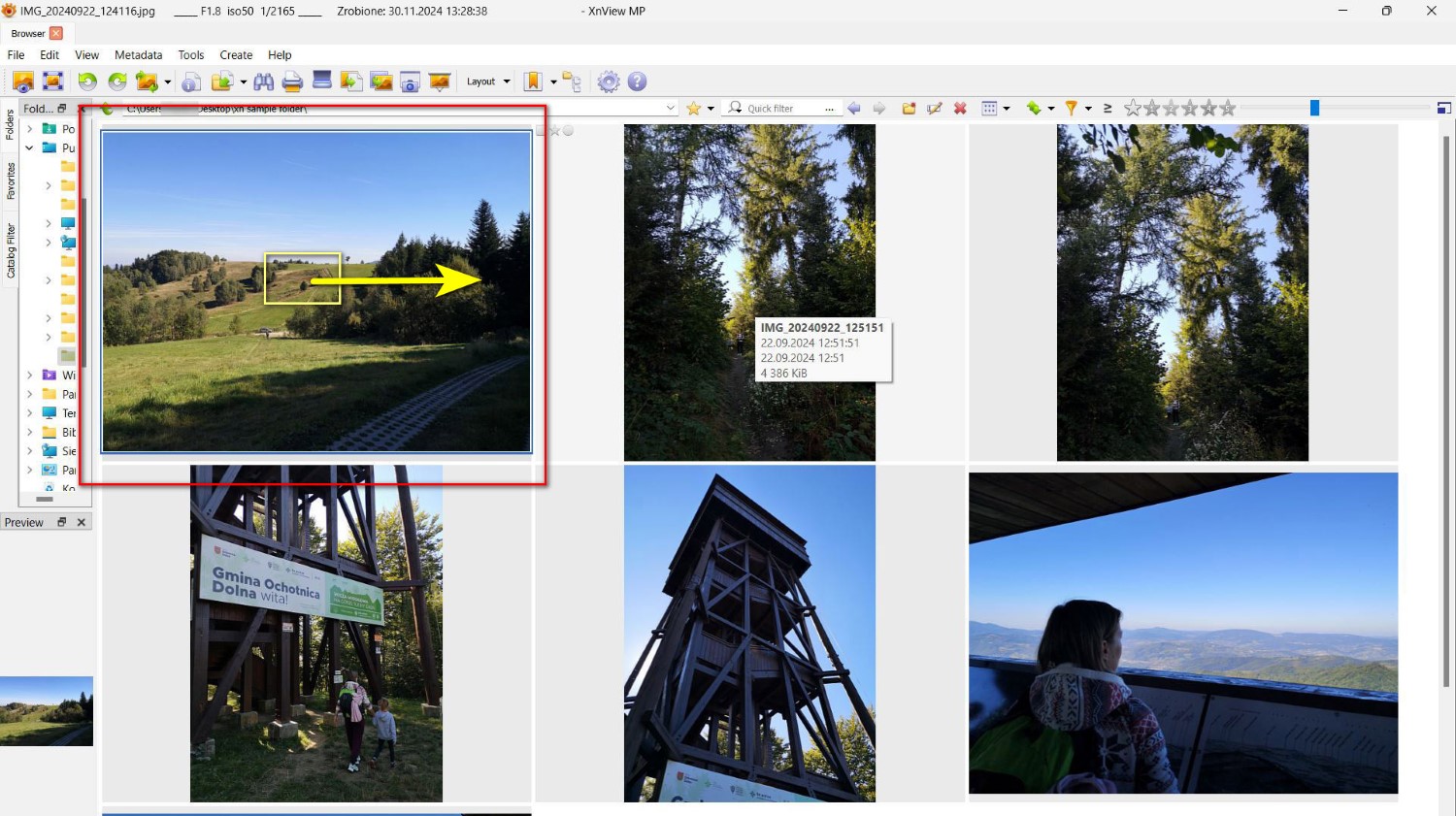Open the address path dropdown arrow
Screen dimensions: 1456x816
pyautogui.click(x=671, y=109)
